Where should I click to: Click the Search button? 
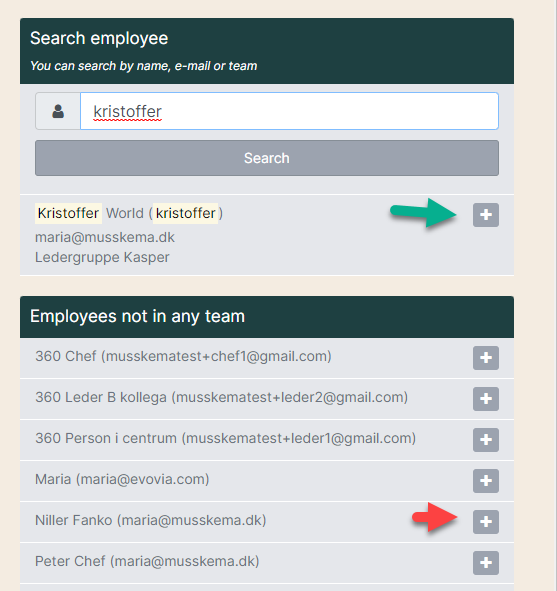click(267, 158)
